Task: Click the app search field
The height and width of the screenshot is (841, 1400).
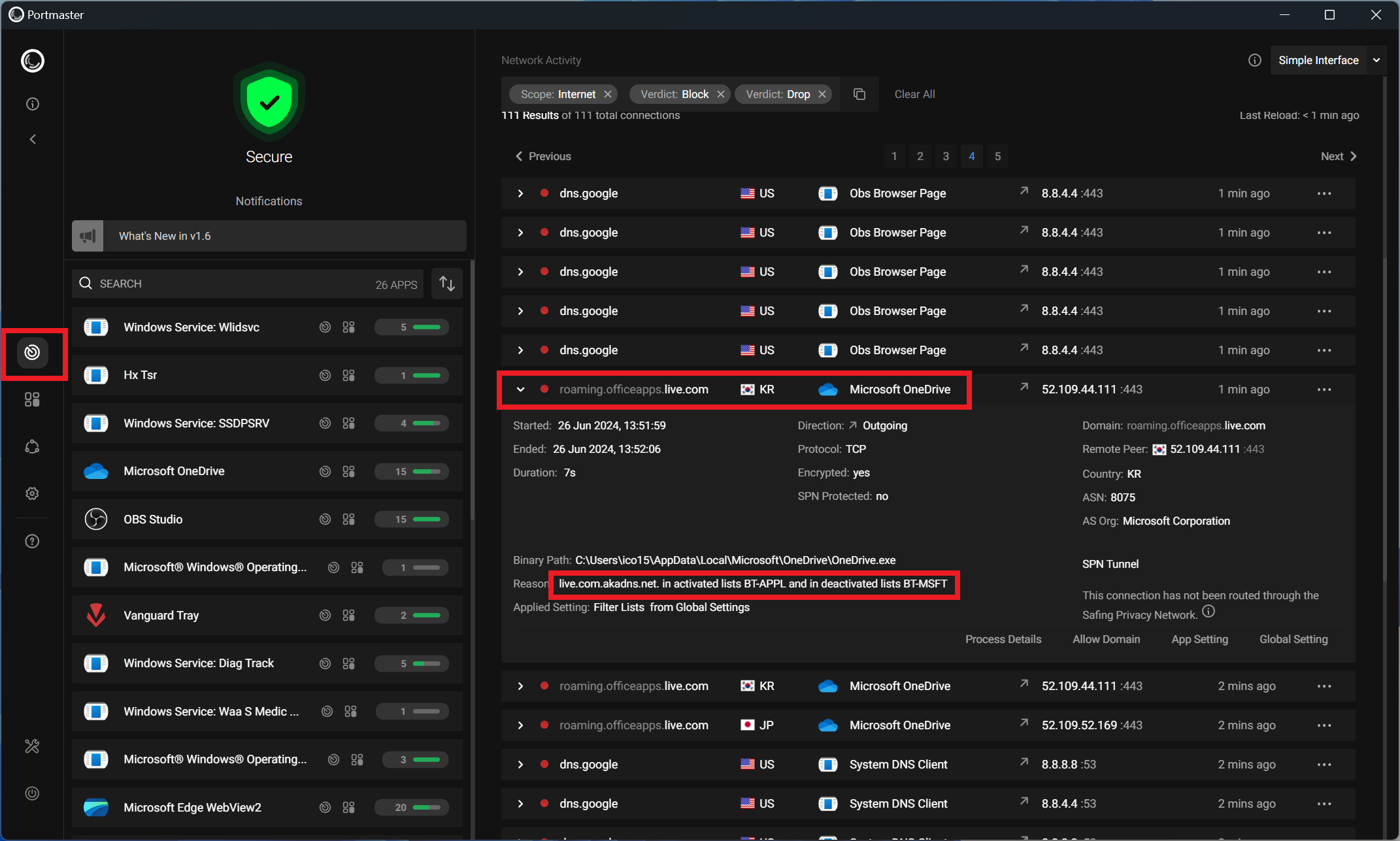Action: [248, 284]
